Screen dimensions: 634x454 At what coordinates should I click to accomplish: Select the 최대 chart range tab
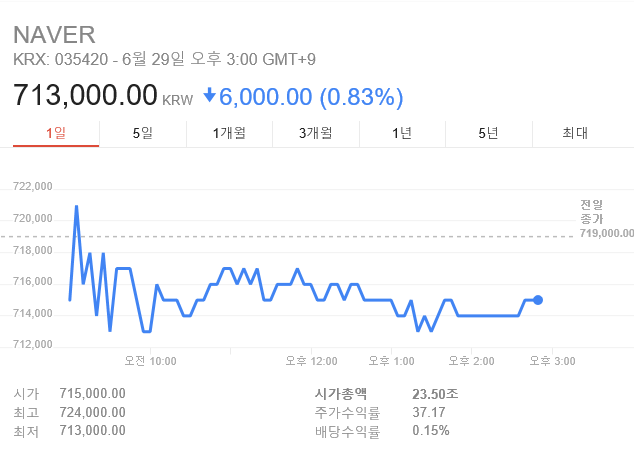tap(575, 133)
